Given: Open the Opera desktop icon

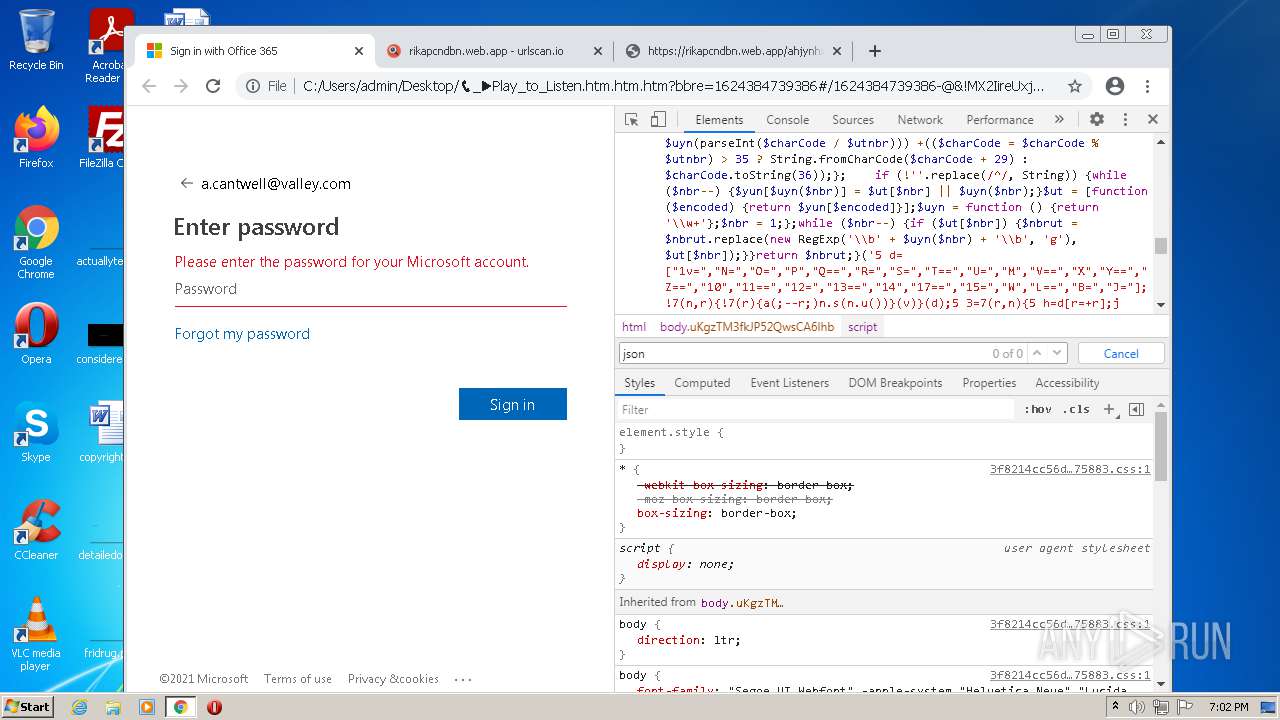Looking at the screenshot, I should coord(36,333).
